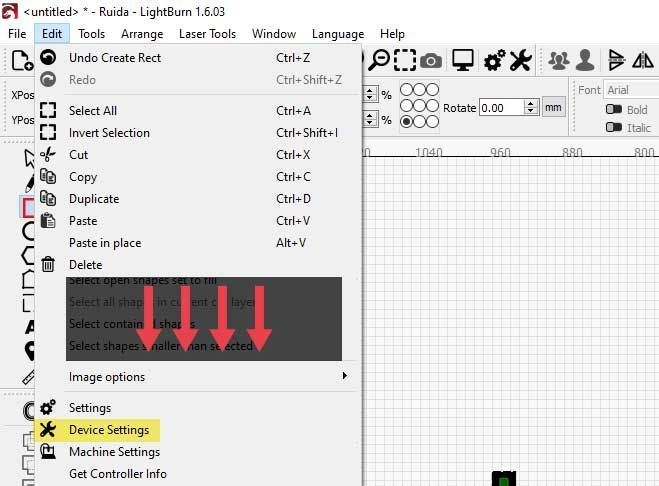Click the Undo arrow icon in menu
This screenshot has height=486, width=659.
coord(48,57)
